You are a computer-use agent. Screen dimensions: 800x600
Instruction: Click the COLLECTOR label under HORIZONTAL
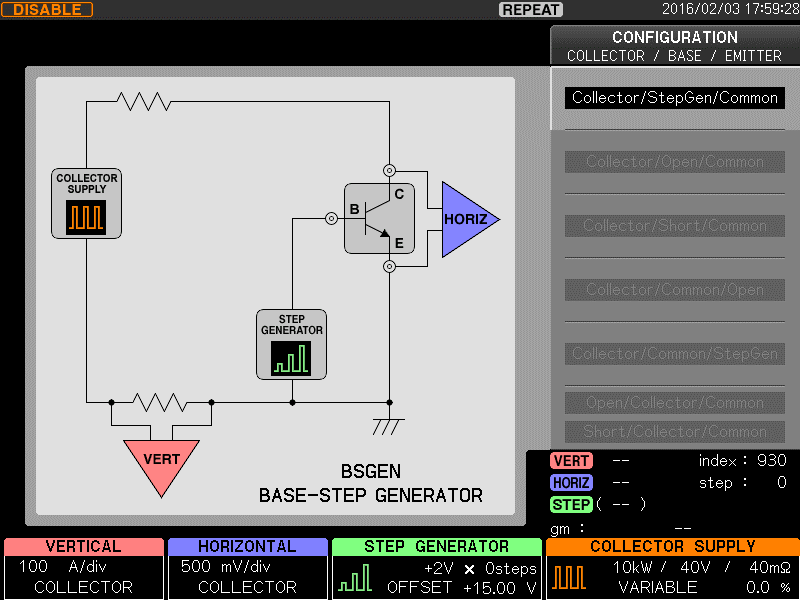247,587
